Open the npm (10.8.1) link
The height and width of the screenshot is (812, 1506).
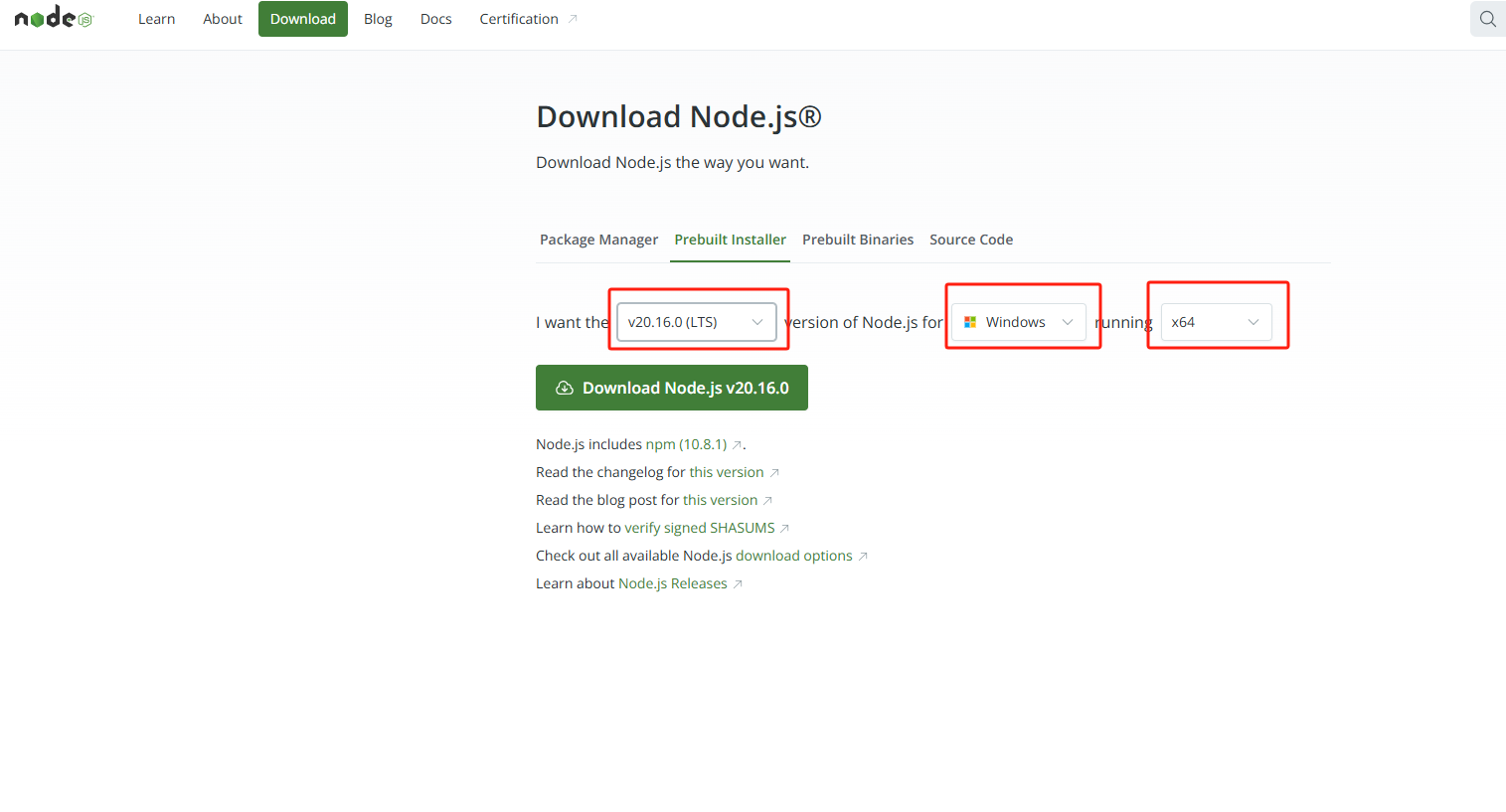[x=686, y=444]
